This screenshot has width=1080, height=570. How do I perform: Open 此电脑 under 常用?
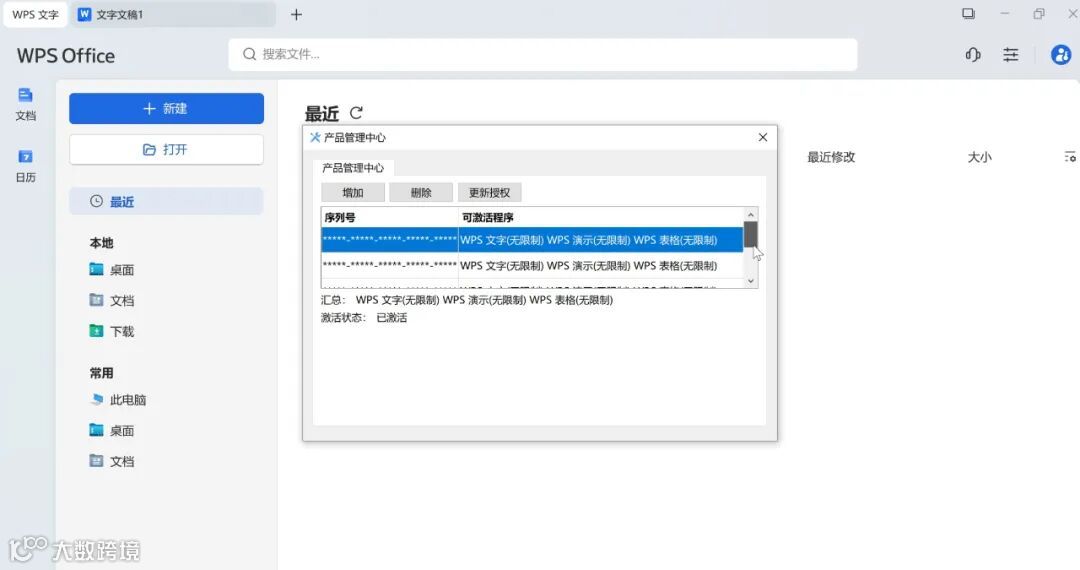pos(118,400)
